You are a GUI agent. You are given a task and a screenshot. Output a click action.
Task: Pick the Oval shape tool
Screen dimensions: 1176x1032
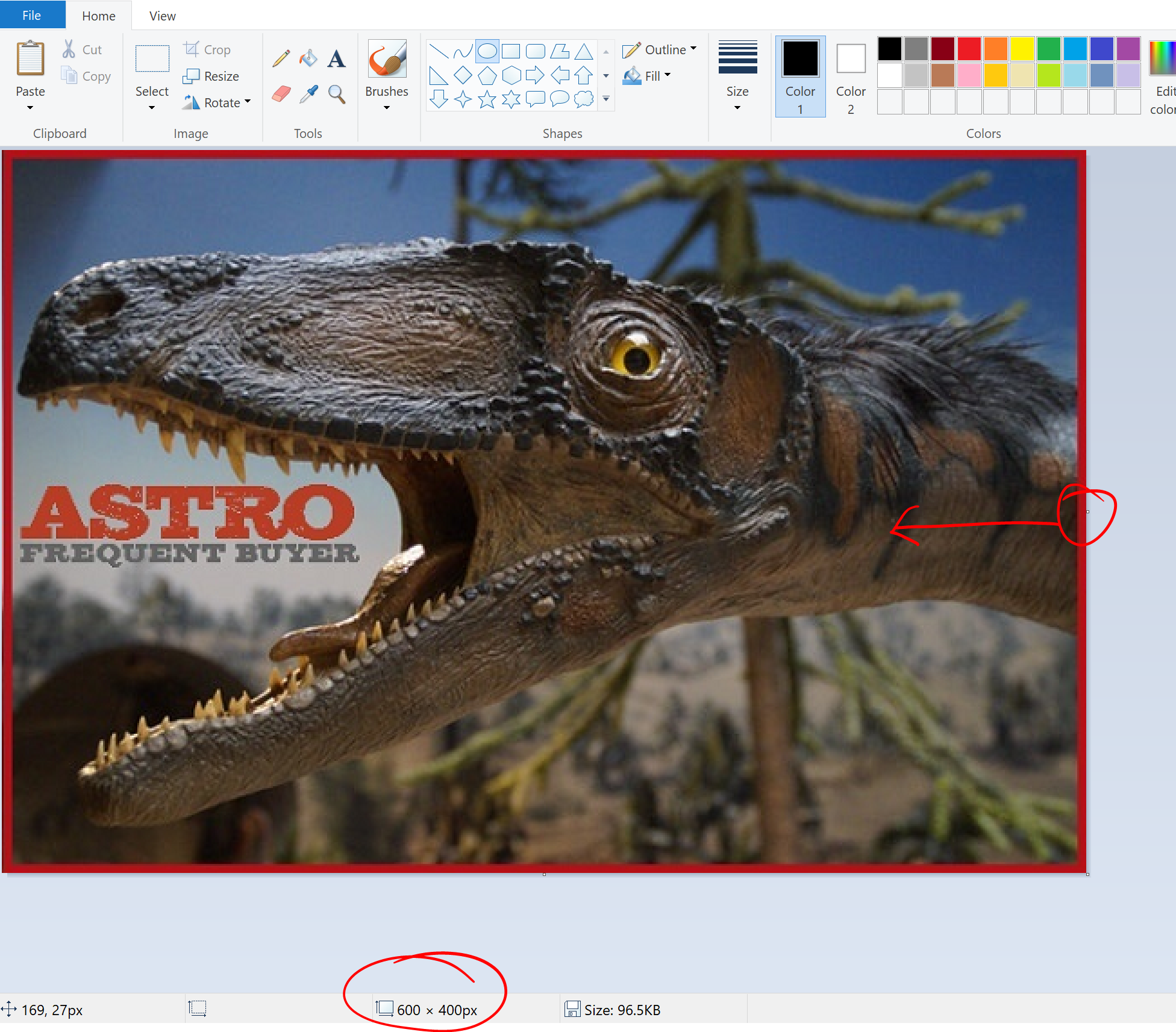tap(487, 52)
